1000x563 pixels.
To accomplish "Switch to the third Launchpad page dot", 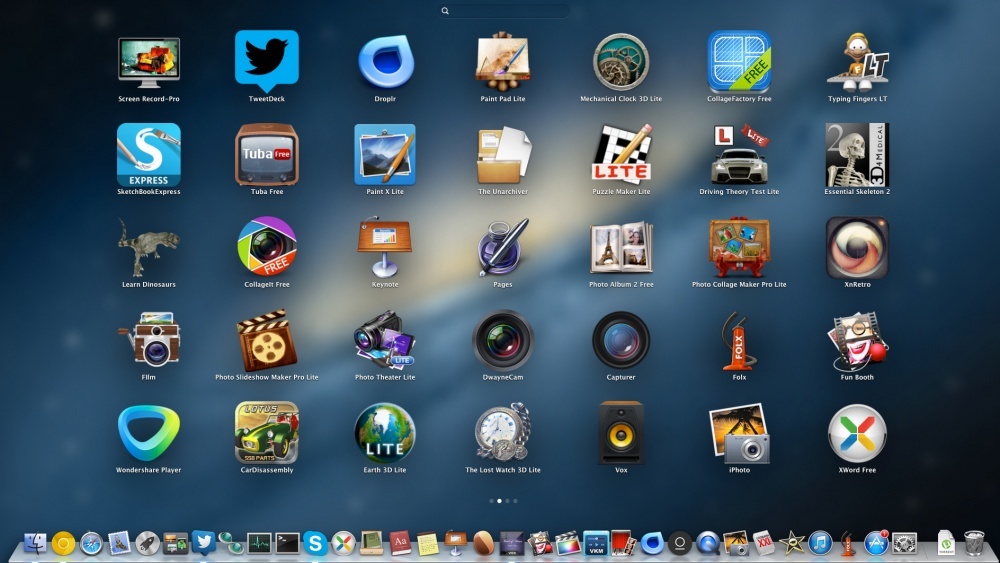I will [508, 501].
